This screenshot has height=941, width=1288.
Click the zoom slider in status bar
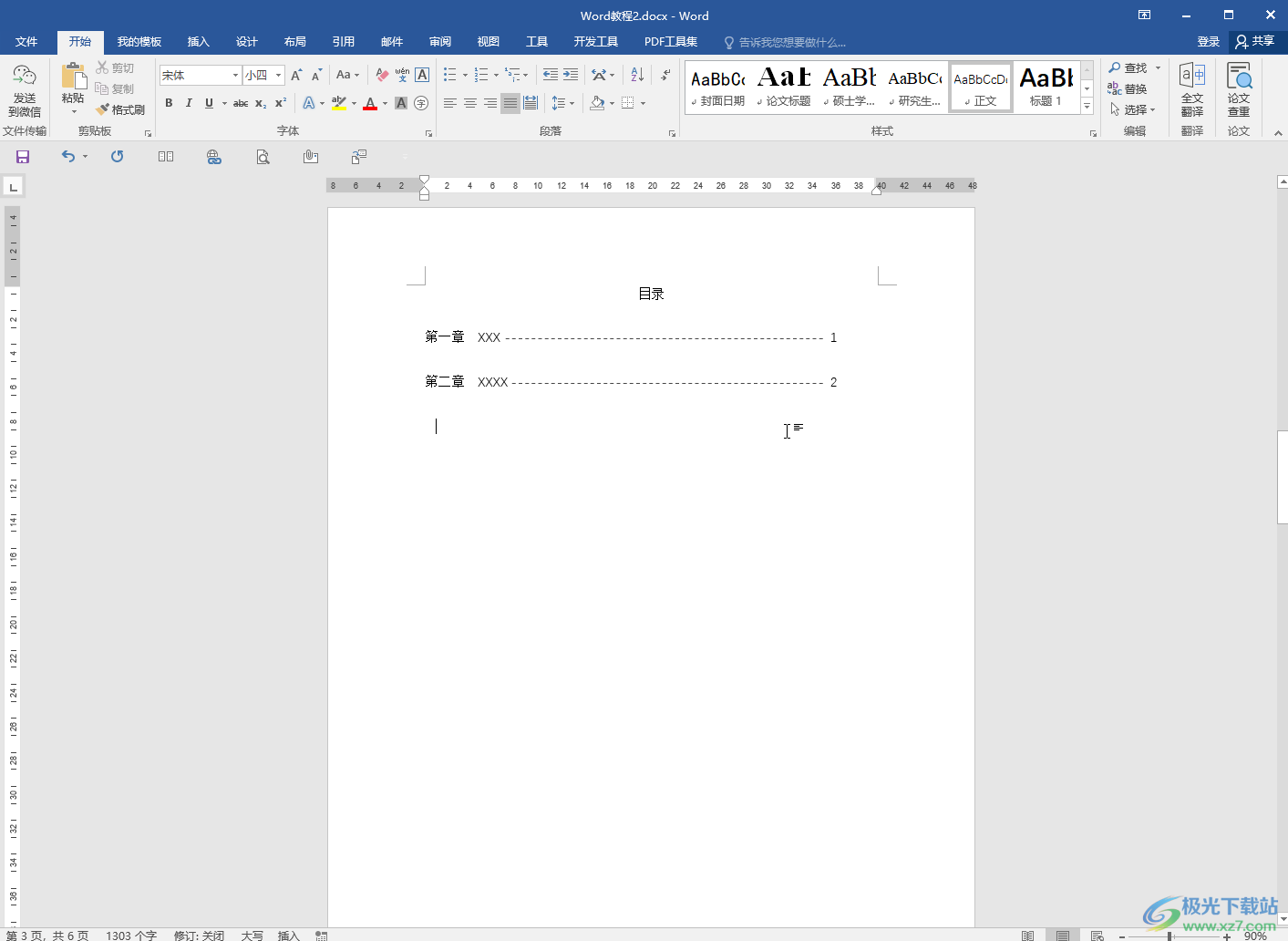[x=1170, y=936]
